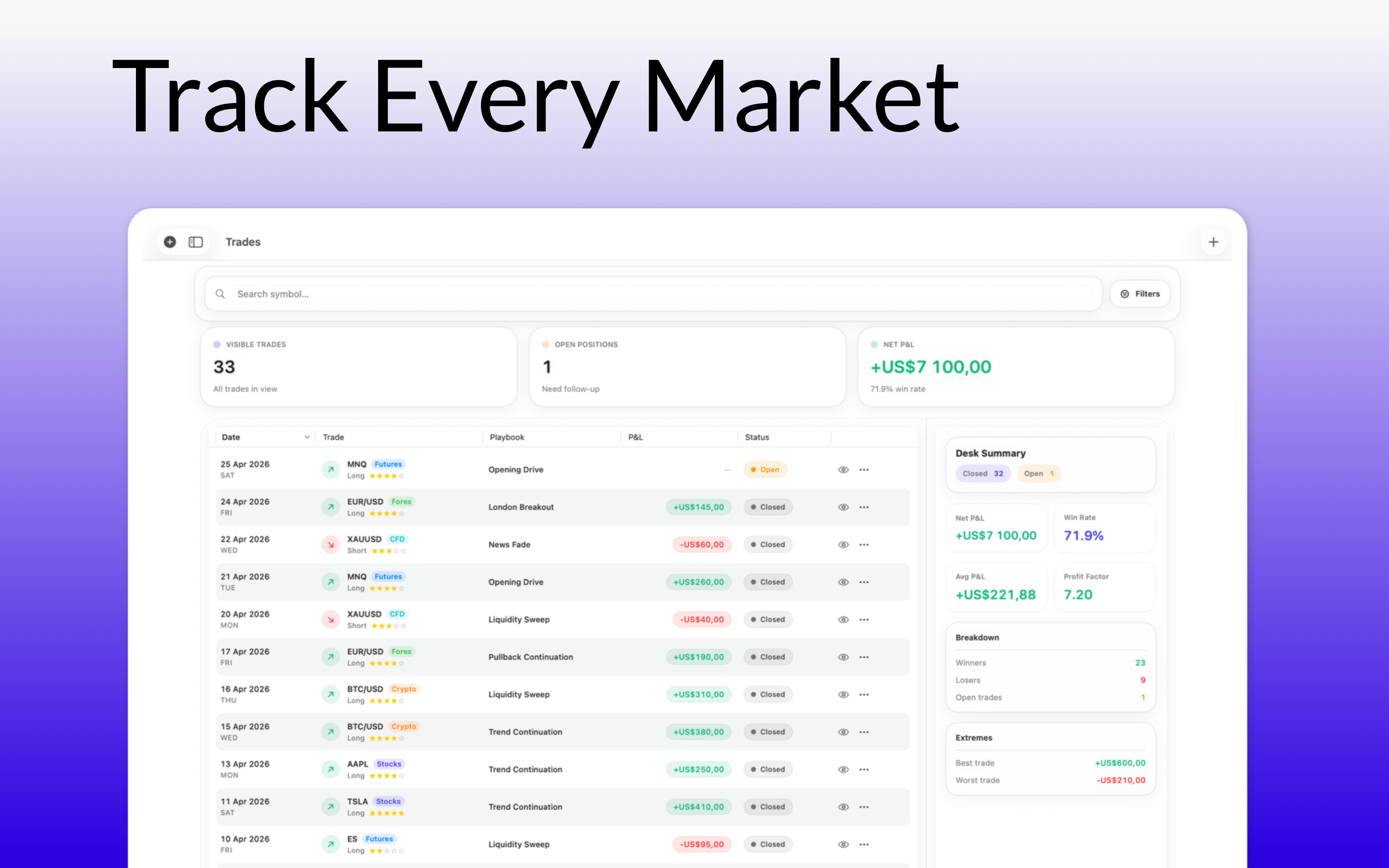View the 15 Apr BTC/USD trade eye icon

[x=843, y=732]
